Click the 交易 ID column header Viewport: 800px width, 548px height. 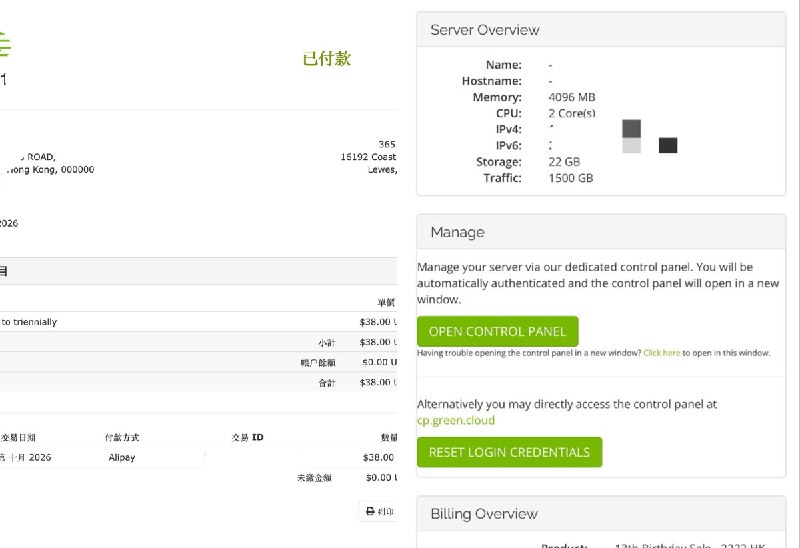(247, 437)
